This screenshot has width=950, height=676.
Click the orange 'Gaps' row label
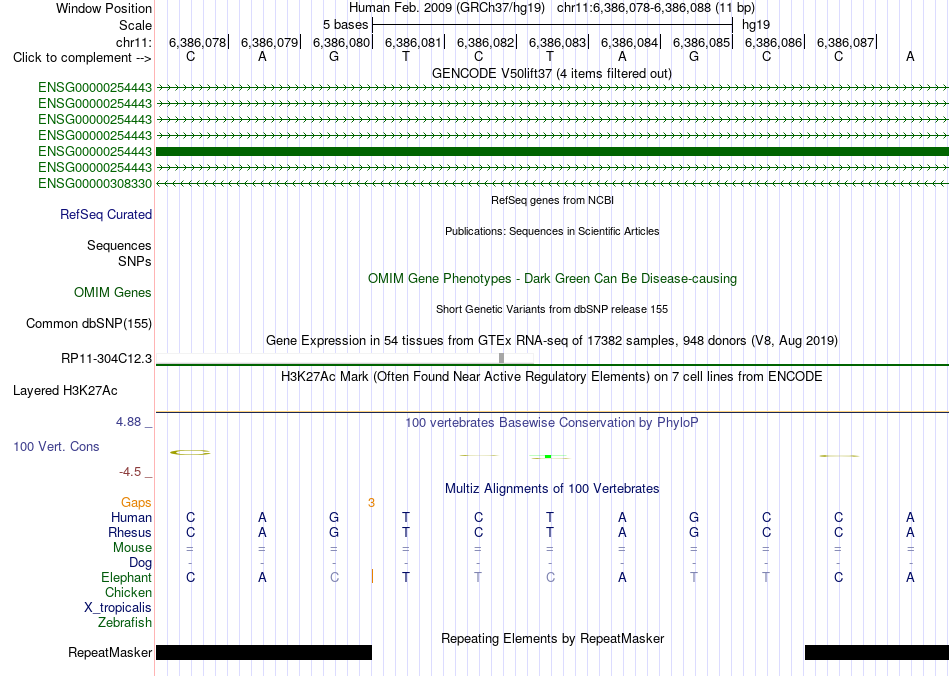[136, 503]
